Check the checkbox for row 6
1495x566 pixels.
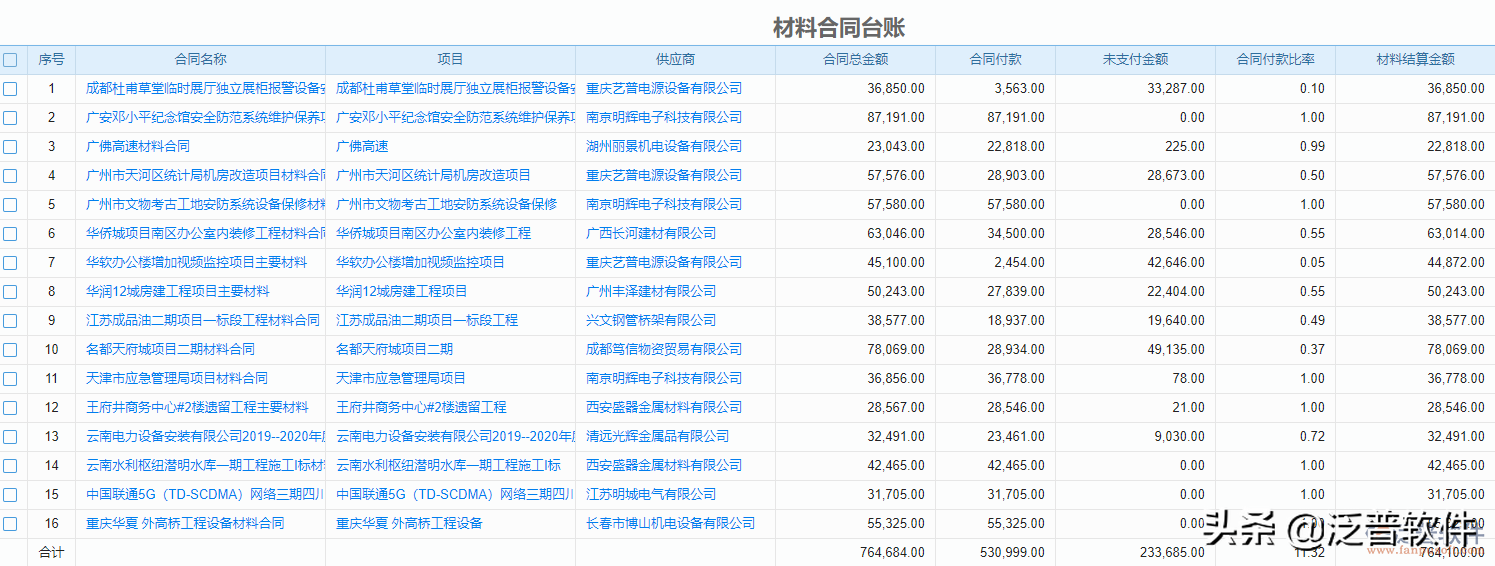(10, 234)
